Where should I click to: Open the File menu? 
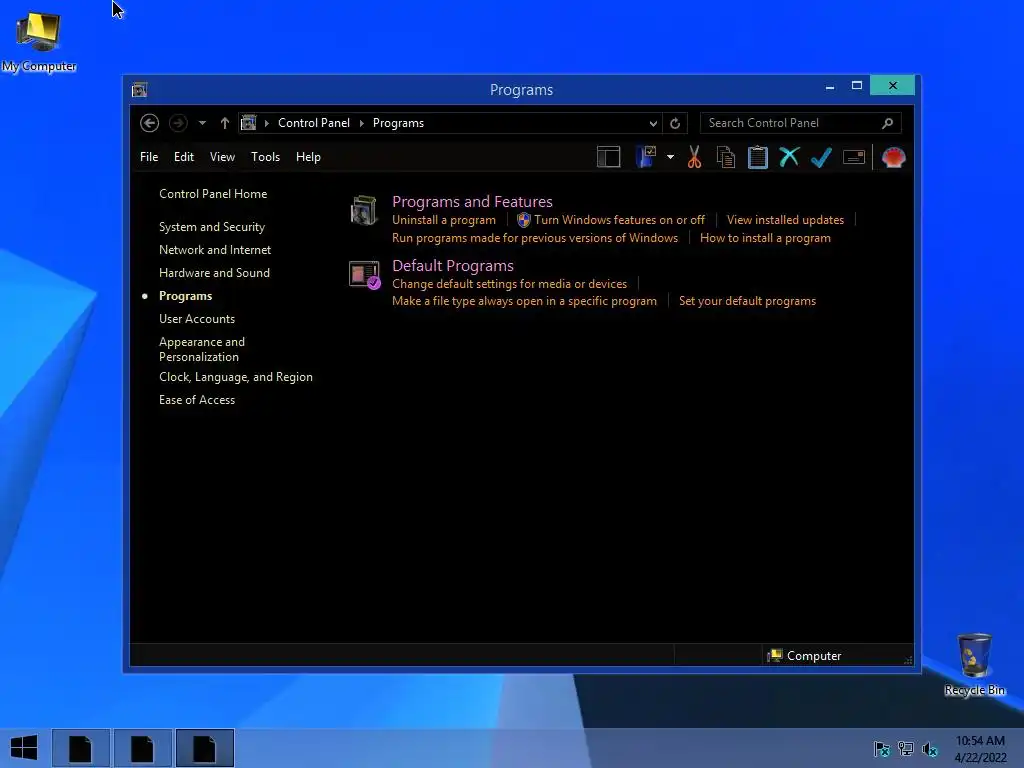pos(149,157)
